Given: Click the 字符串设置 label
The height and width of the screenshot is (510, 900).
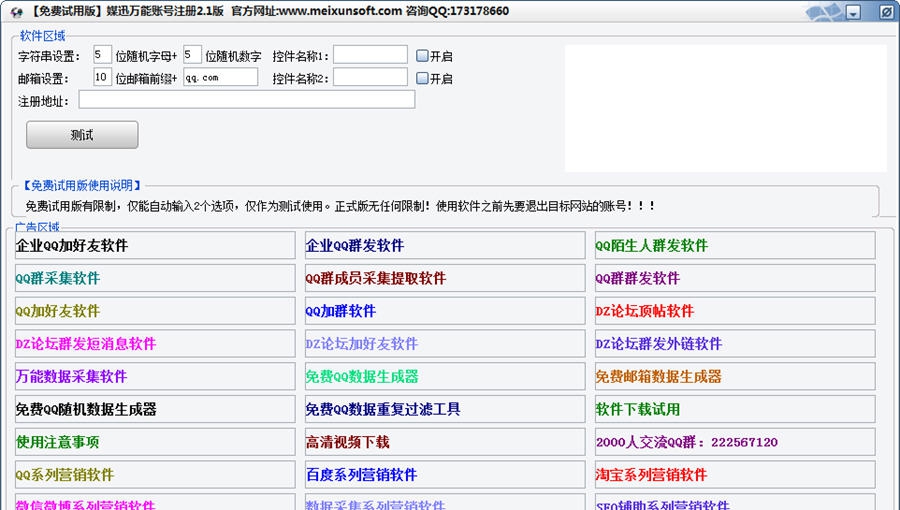Looking at the screenshot, I should click(49, 56).
